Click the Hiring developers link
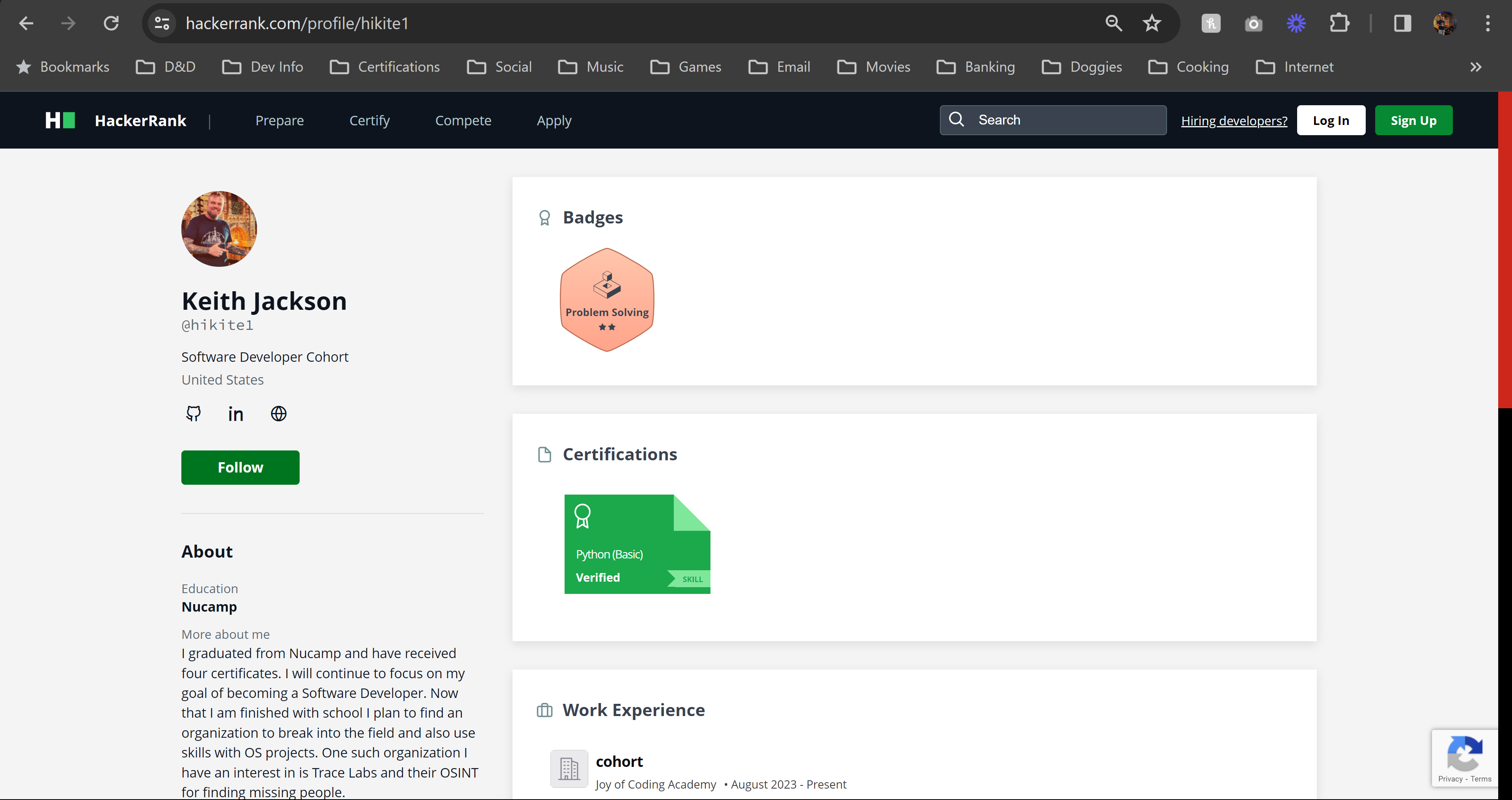1512x800 pixels. pyautogui.click(x=1234, y=120)
